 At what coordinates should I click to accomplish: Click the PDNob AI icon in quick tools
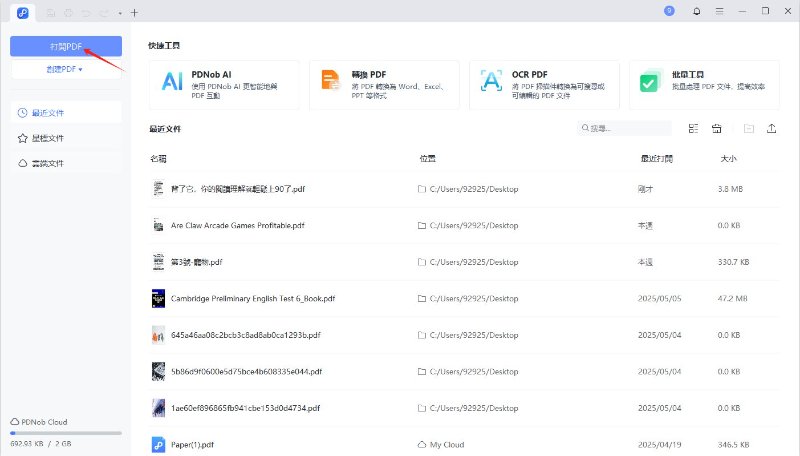(x=172, y=81)
